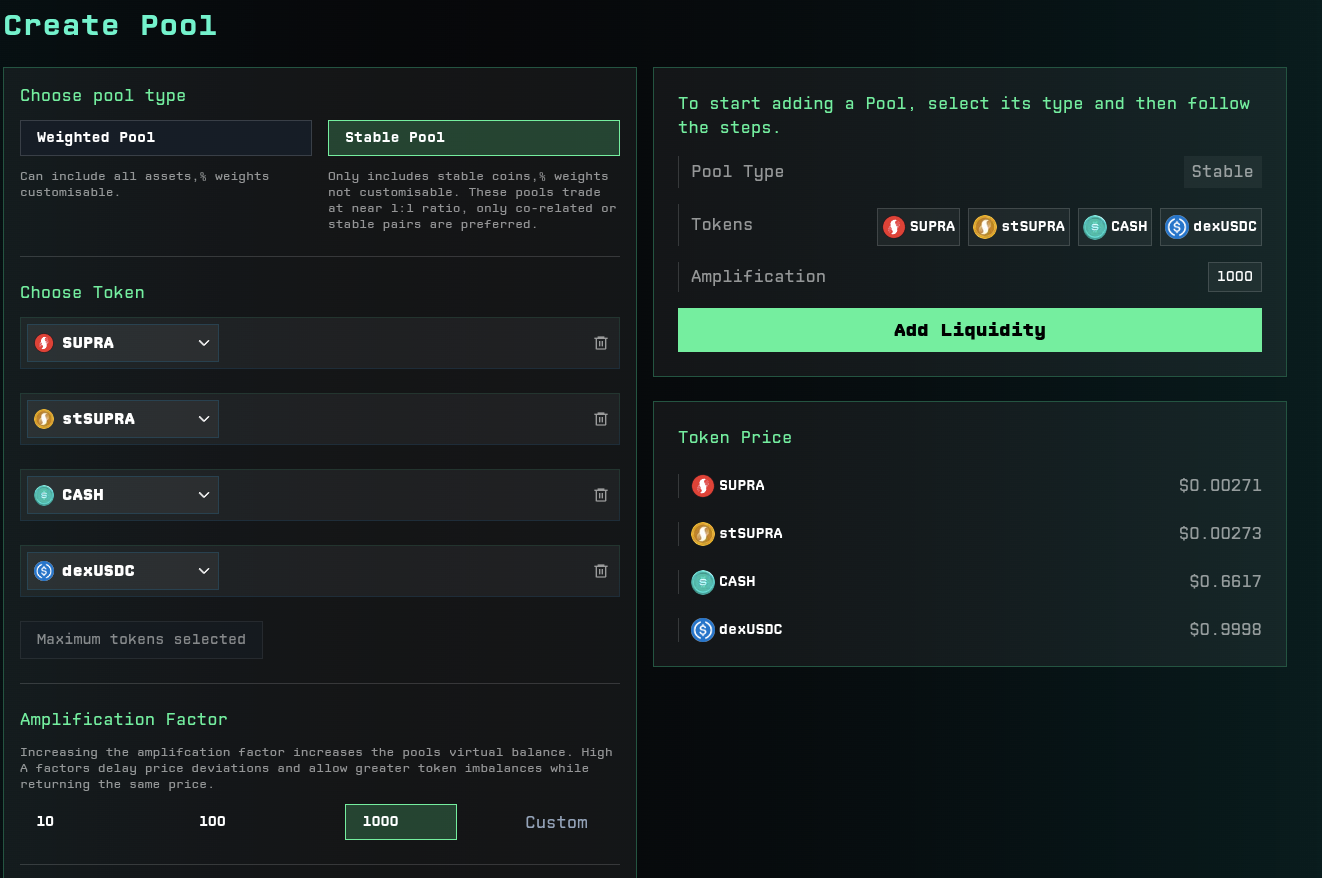
Task: Remove dexUSDC with its trash icon
Action: [x=601, y=571]
